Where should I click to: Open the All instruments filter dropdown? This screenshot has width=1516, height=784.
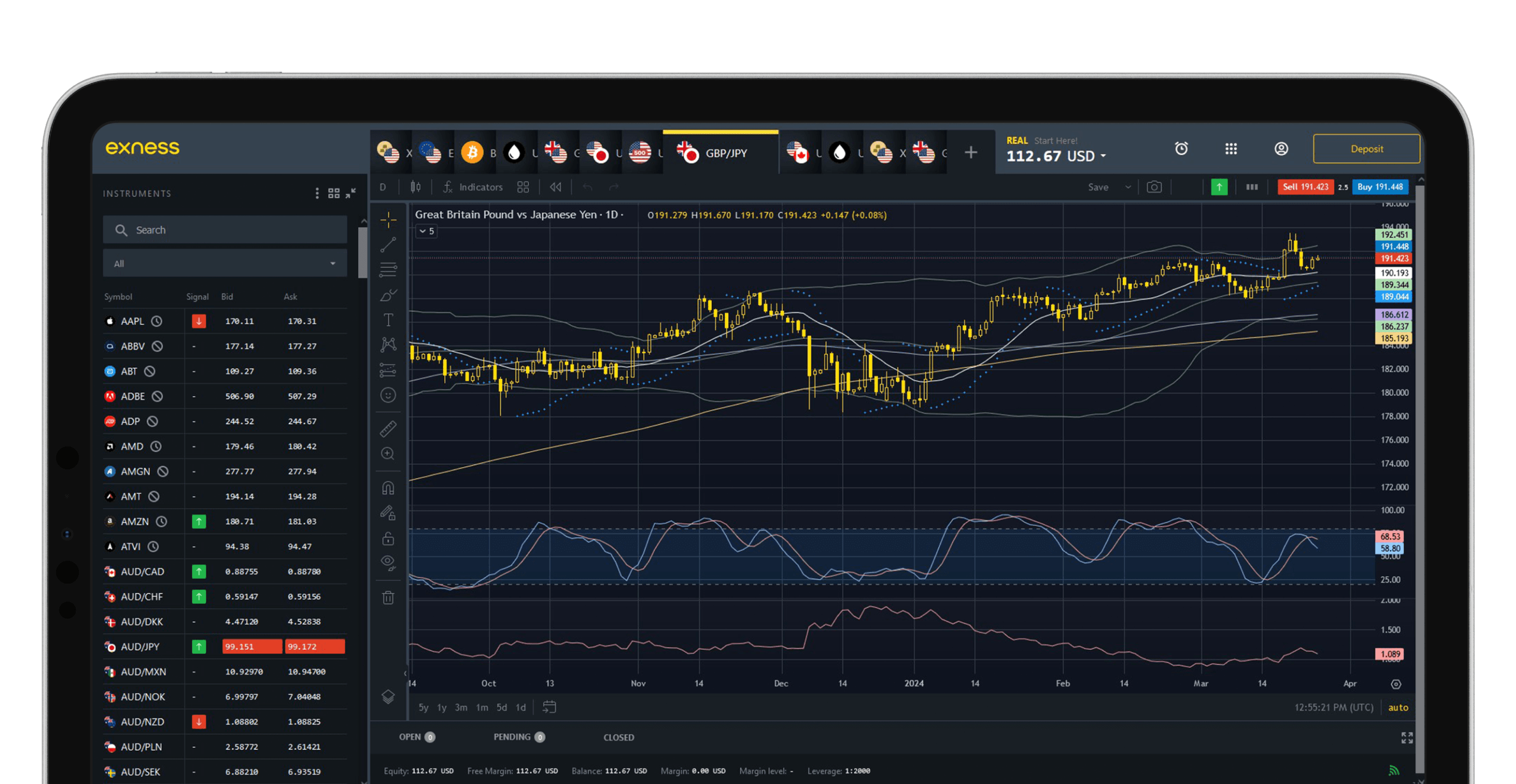pos(225,264)
